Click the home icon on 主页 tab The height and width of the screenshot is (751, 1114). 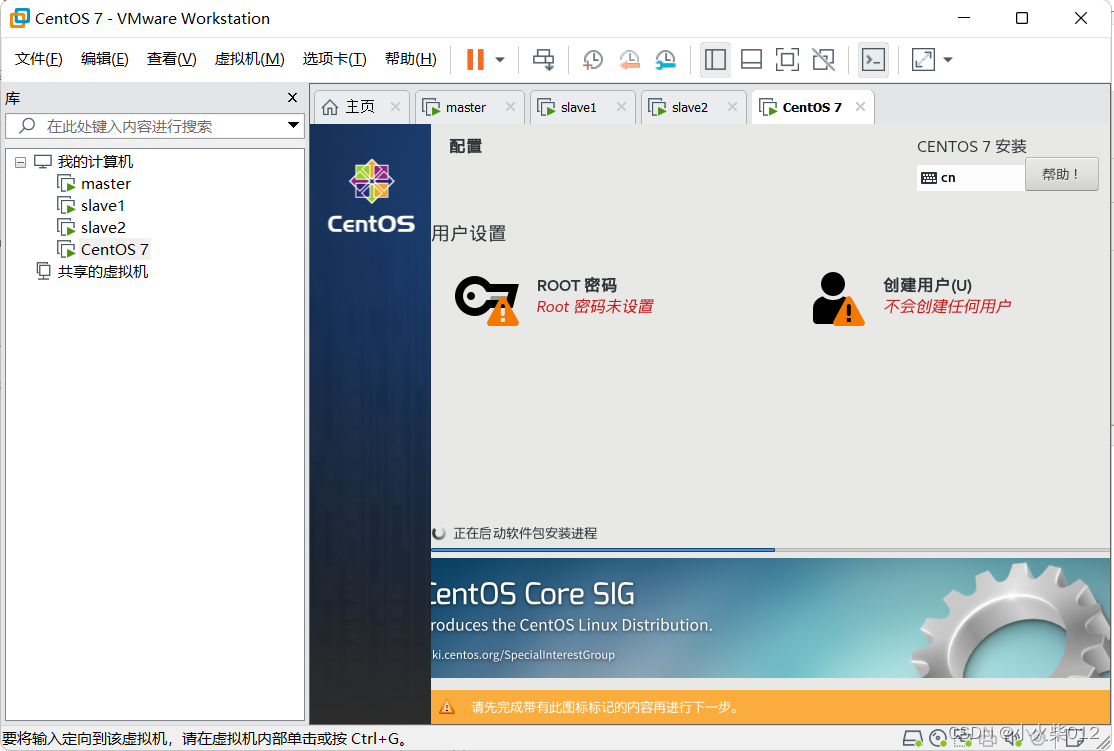click(x=330, y=107)
